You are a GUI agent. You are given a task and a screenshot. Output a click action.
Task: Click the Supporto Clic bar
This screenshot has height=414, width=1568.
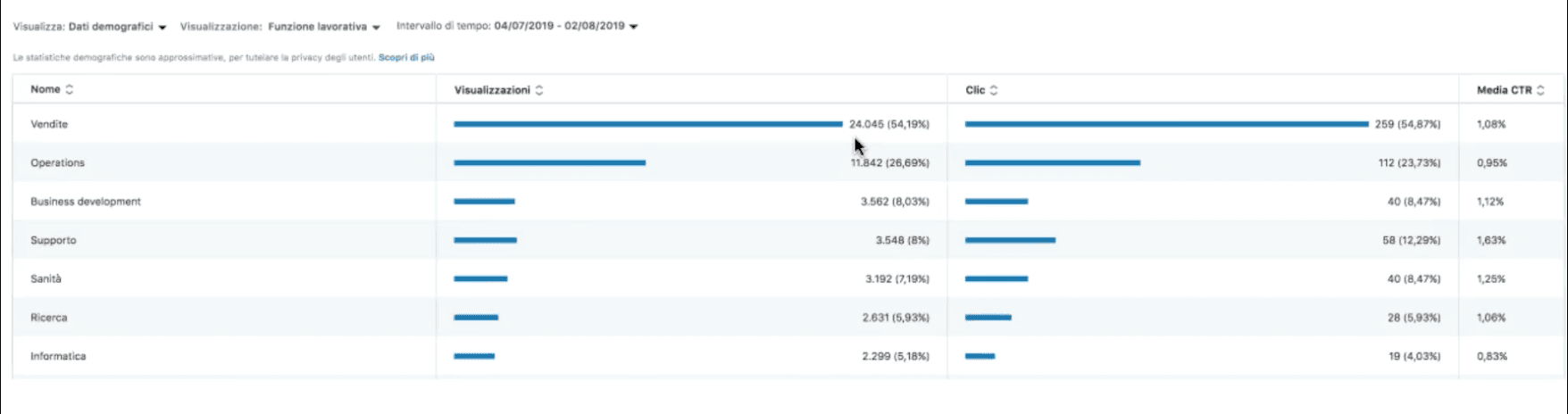[x=1010, y=240]
